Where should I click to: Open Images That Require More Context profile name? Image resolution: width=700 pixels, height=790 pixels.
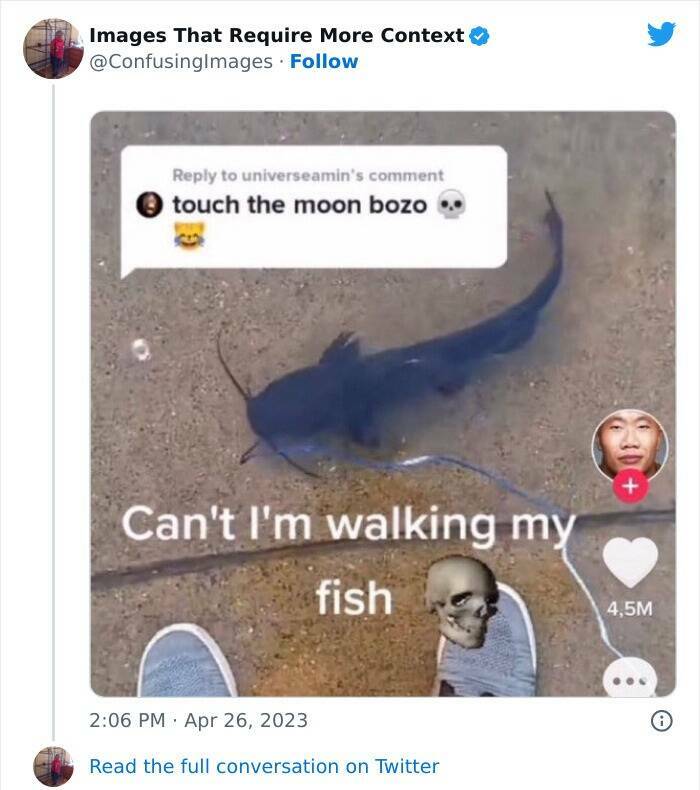277,36
